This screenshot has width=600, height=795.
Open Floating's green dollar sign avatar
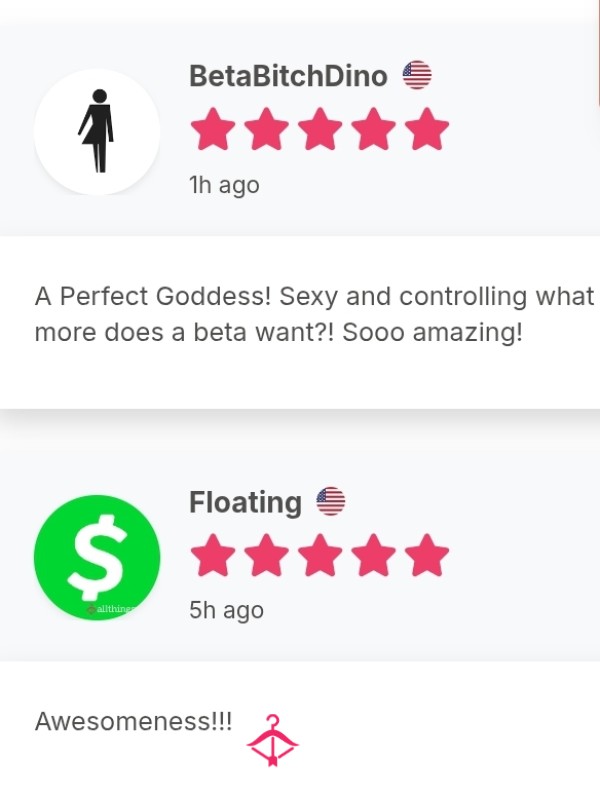pyautogui.click(x=97, y=557)
